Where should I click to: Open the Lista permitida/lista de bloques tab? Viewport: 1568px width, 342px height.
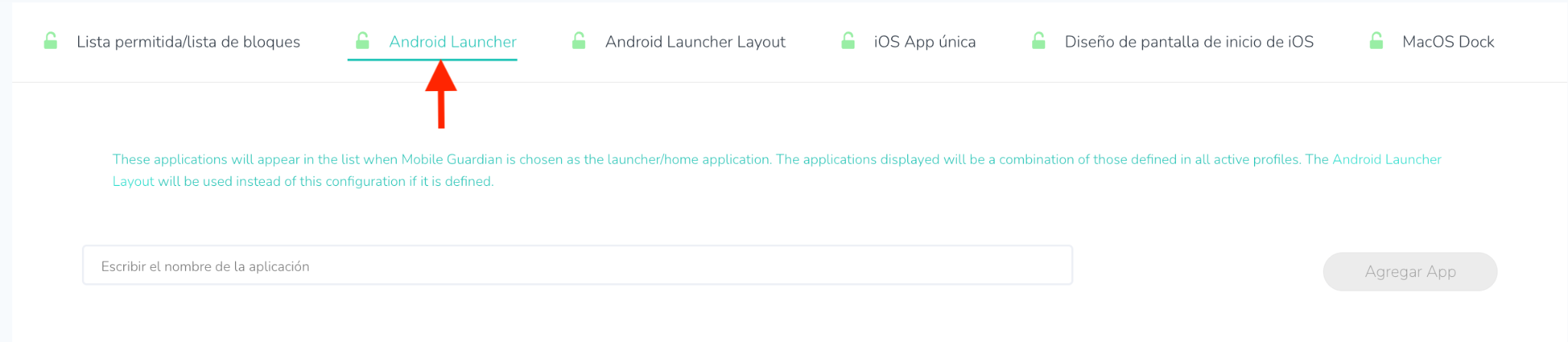point(188,42)
